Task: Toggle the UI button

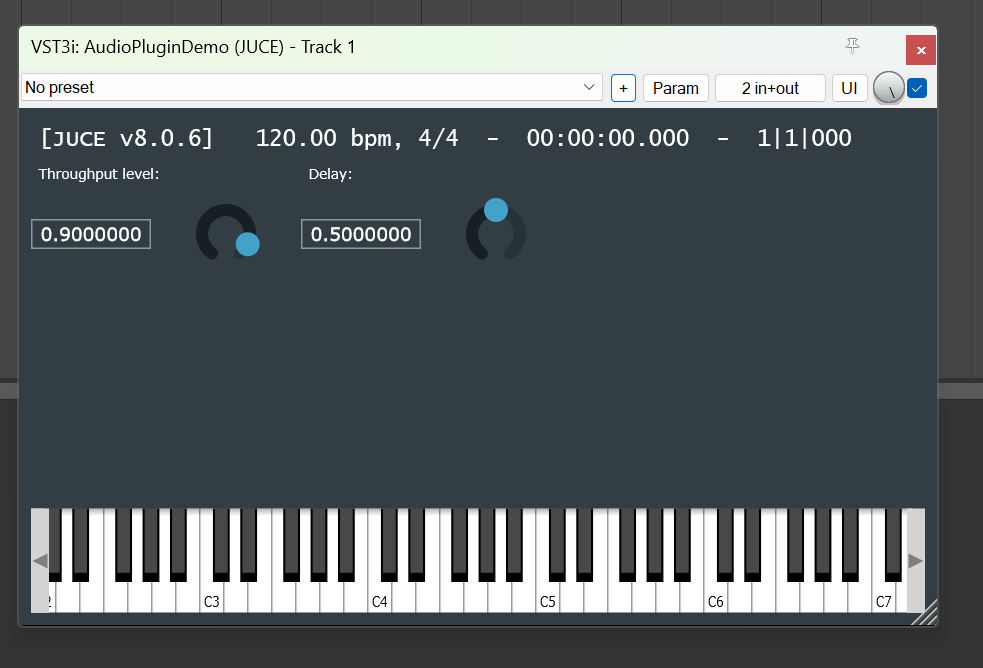Action: click(849, 88)
